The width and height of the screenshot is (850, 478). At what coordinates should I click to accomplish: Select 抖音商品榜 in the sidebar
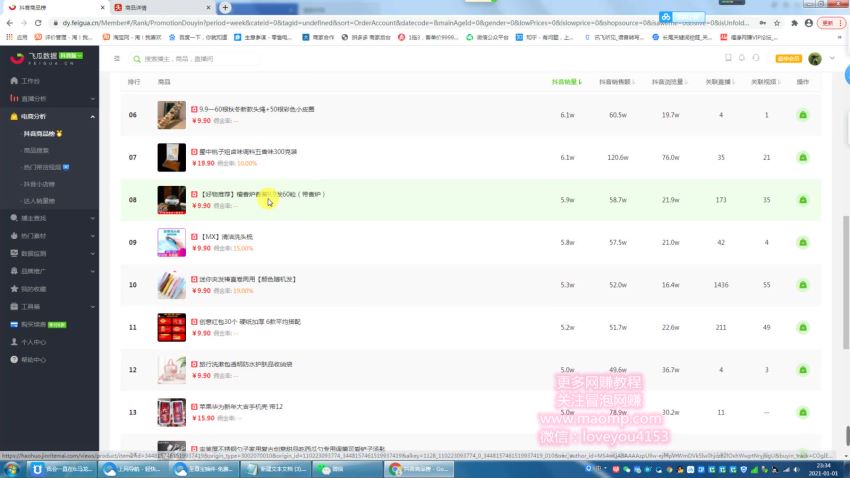click(x=42, y=133)
